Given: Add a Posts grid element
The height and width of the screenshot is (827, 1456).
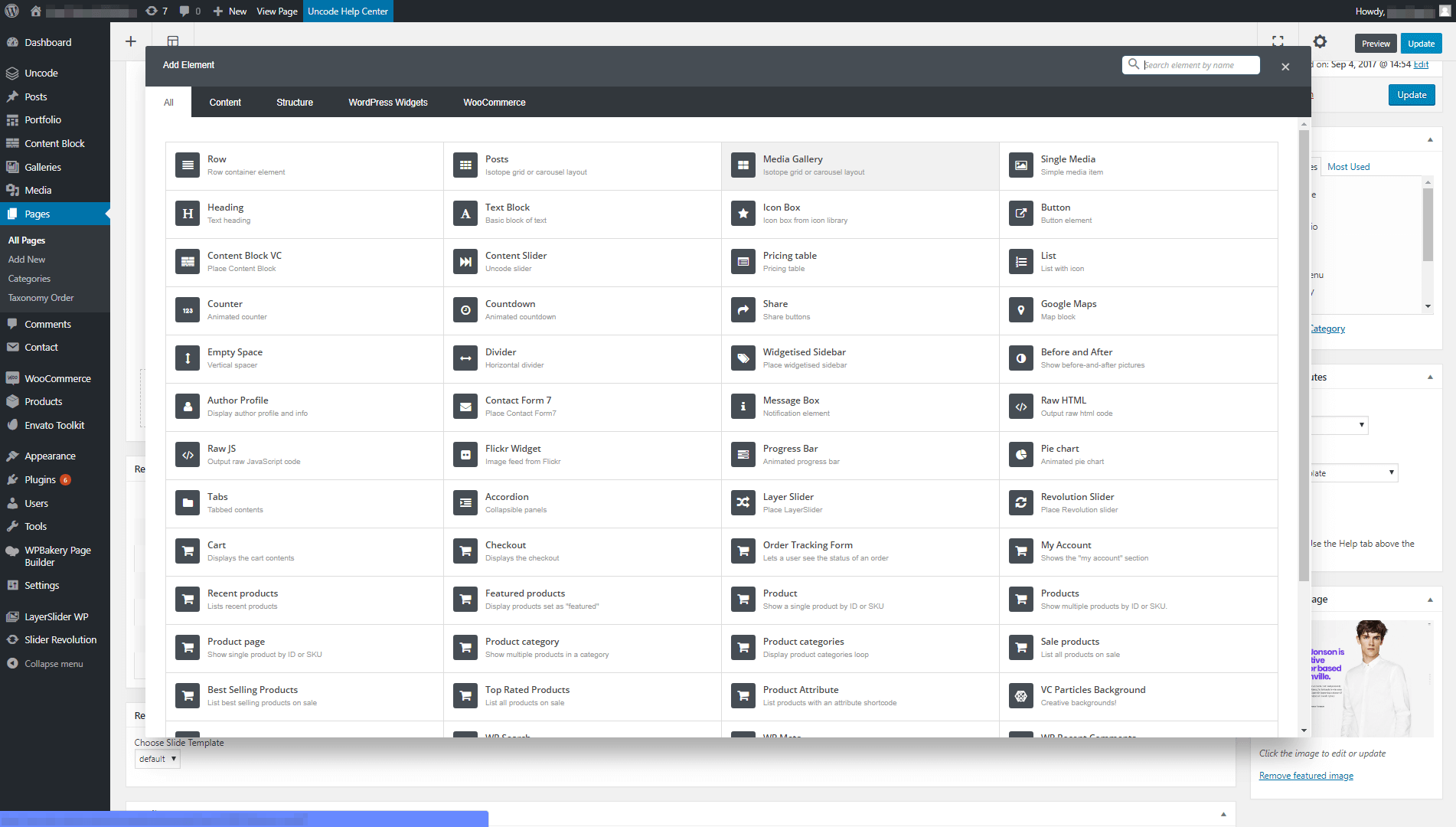Looking at the screenshot, I should (x=583, y=165).
